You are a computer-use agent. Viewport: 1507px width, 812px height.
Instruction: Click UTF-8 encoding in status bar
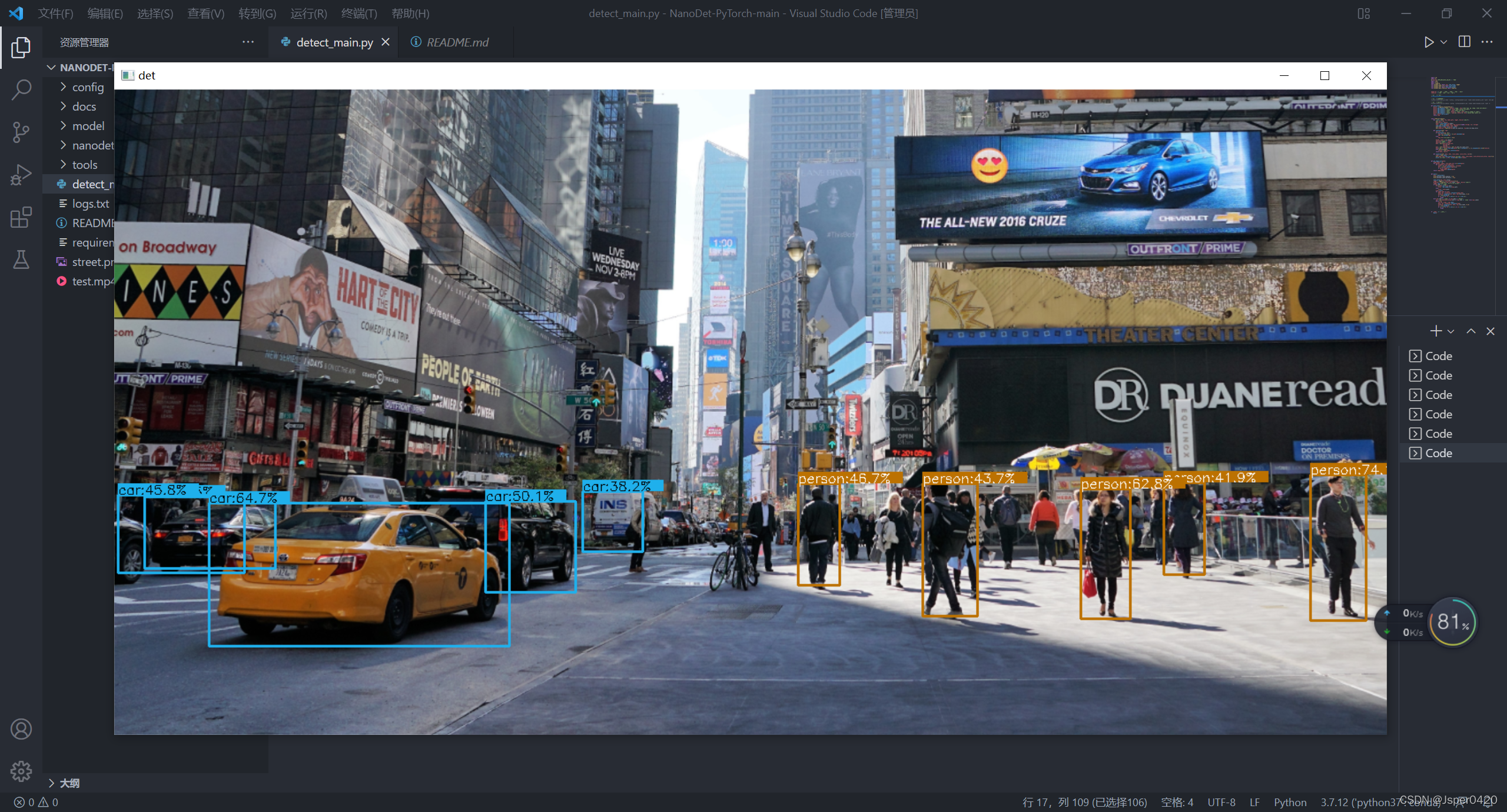(x=1221, y=802)
